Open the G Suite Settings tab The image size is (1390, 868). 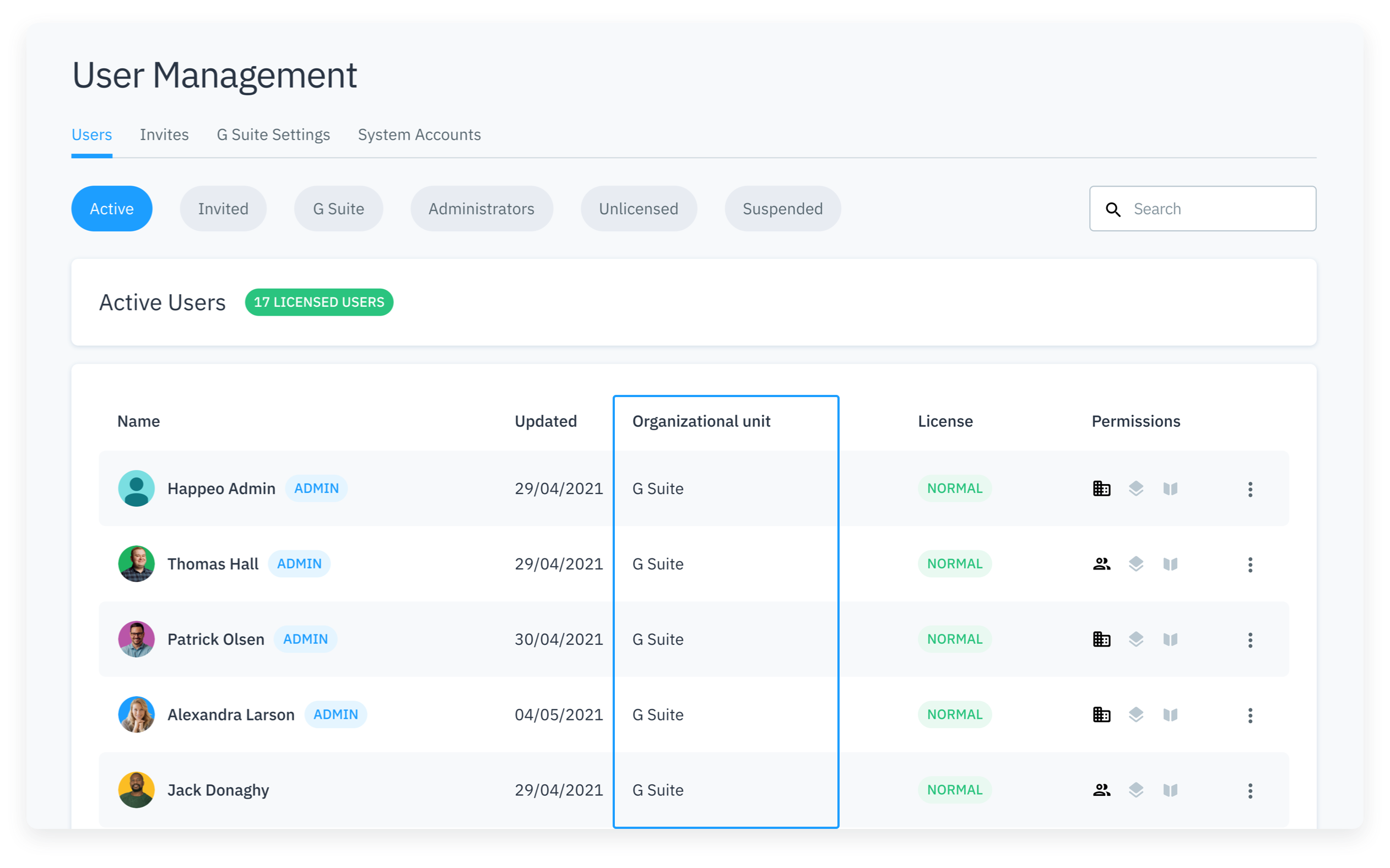(x=273, y=135)
